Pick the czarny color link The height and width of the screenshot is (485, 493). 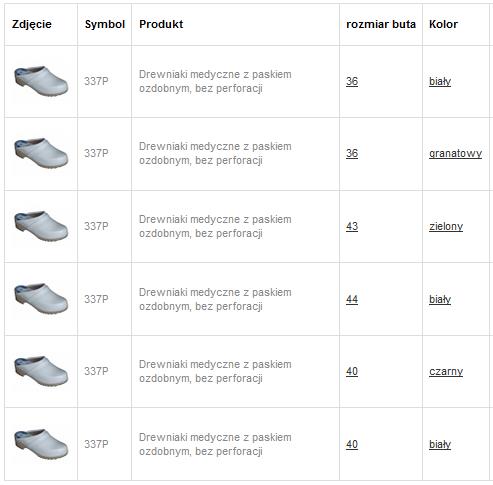coord(446,372)
